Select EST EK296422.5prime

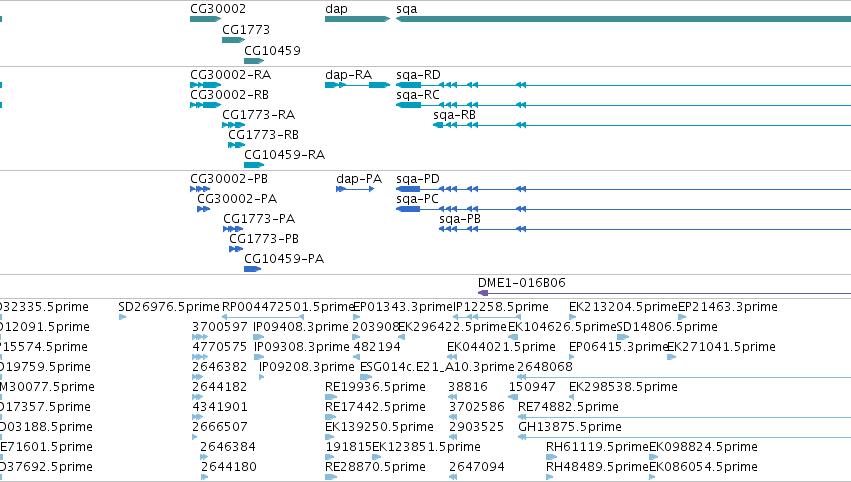coord(452,327)
